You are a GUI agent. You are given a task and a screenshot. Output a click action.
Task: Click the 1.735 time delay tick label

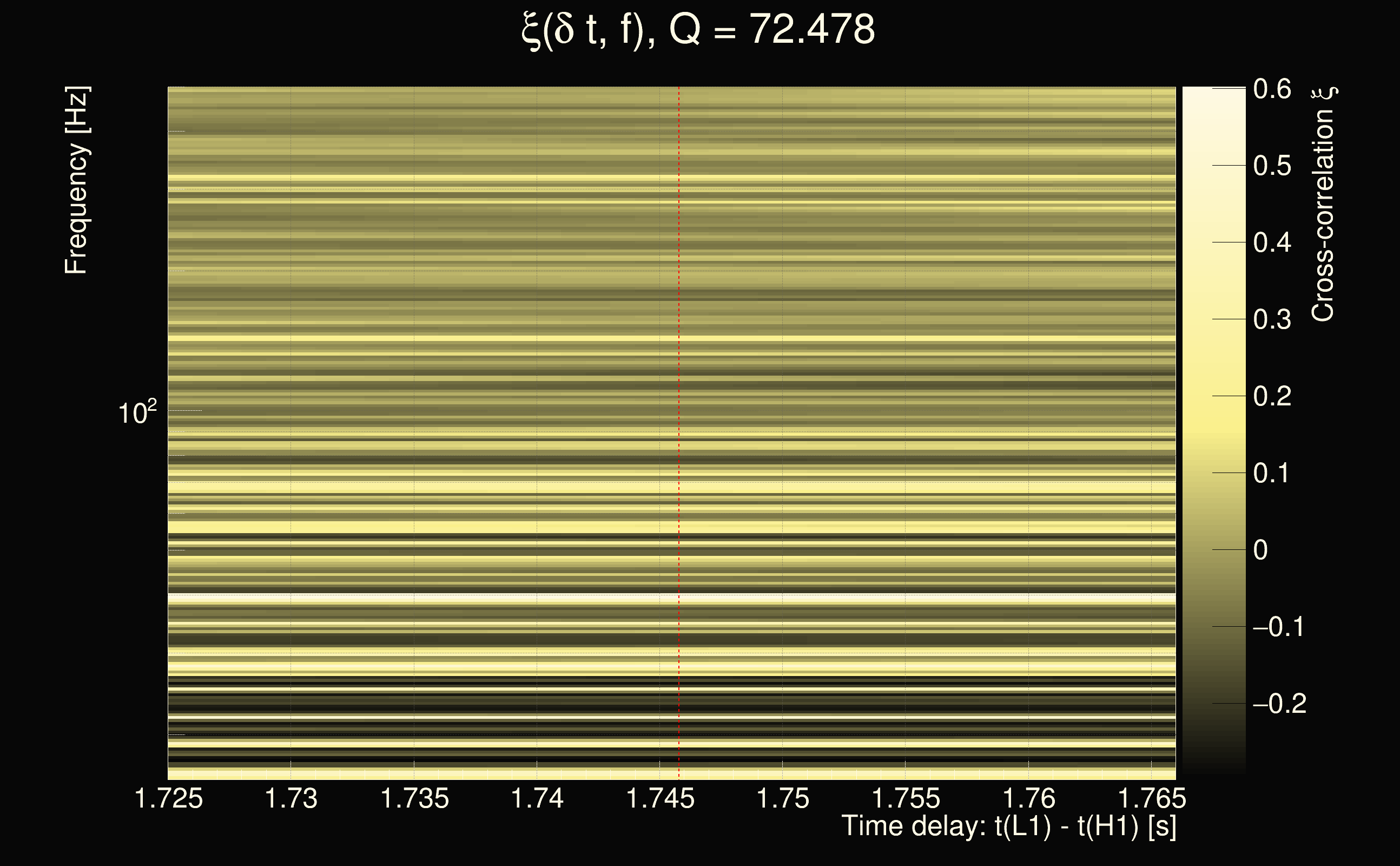point(414,798)
